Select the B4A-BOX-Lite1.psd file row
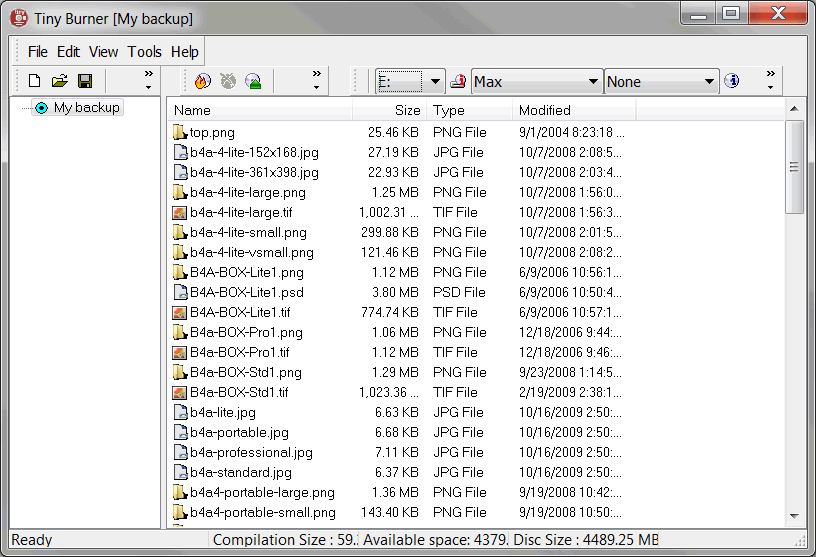Screen dimensions: 816x557 tap(399, 293)
